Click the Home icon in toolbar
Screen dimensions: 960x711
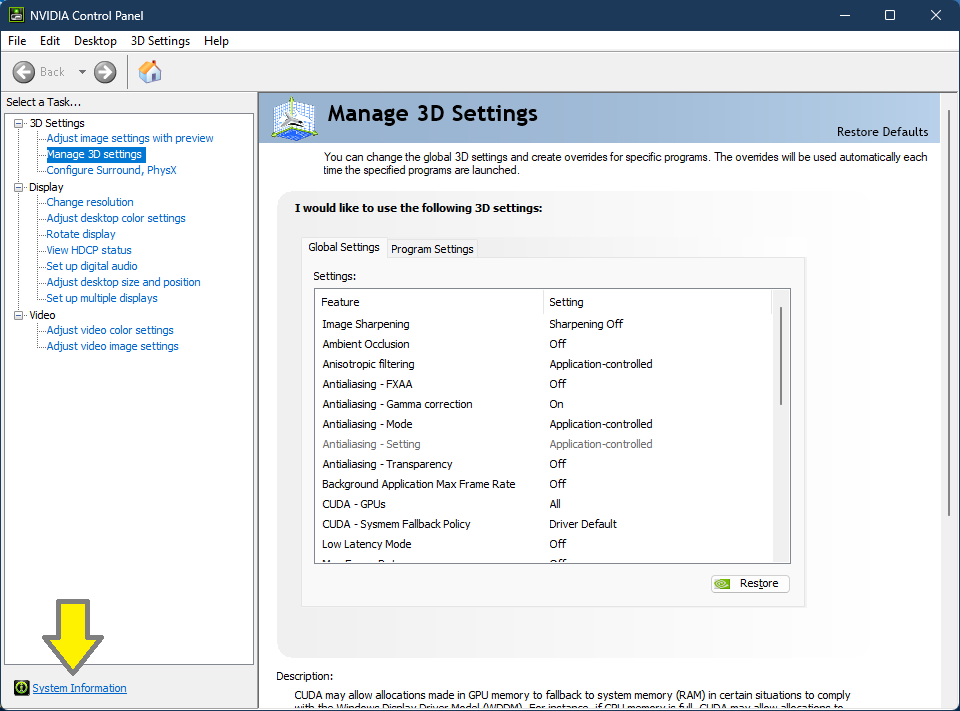coord(150,72)
